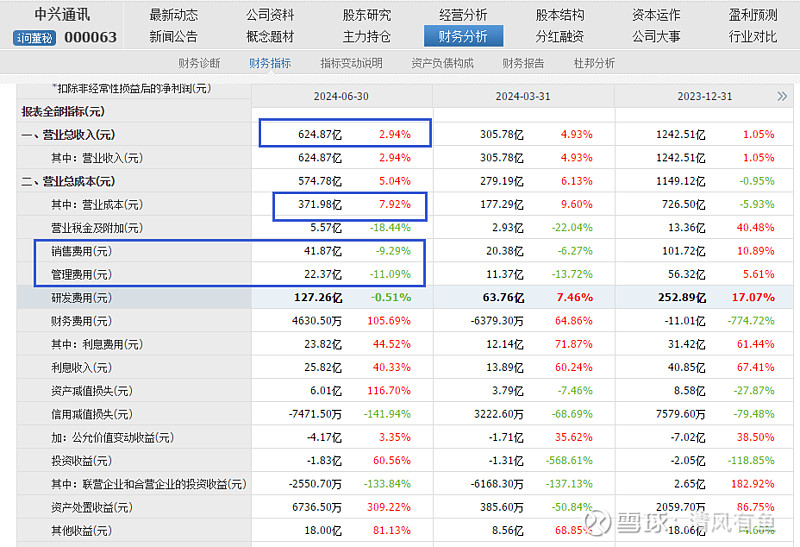This screenshot has height=547, width=800.
Task: Select the 其中：营业成本(元) row label
Action: [97, 205]
